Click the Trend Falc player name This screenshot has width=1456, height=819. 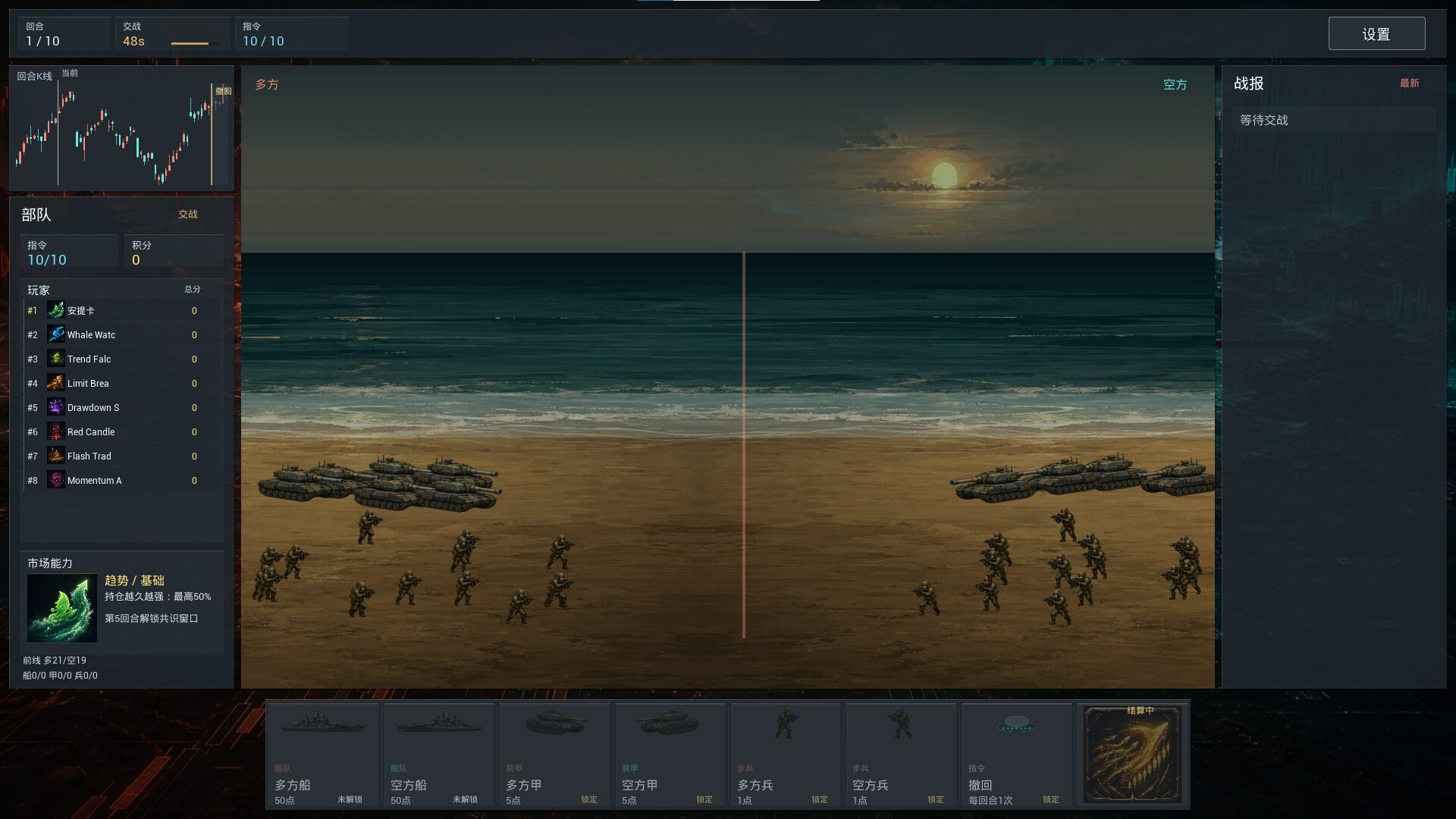point(89,359)
